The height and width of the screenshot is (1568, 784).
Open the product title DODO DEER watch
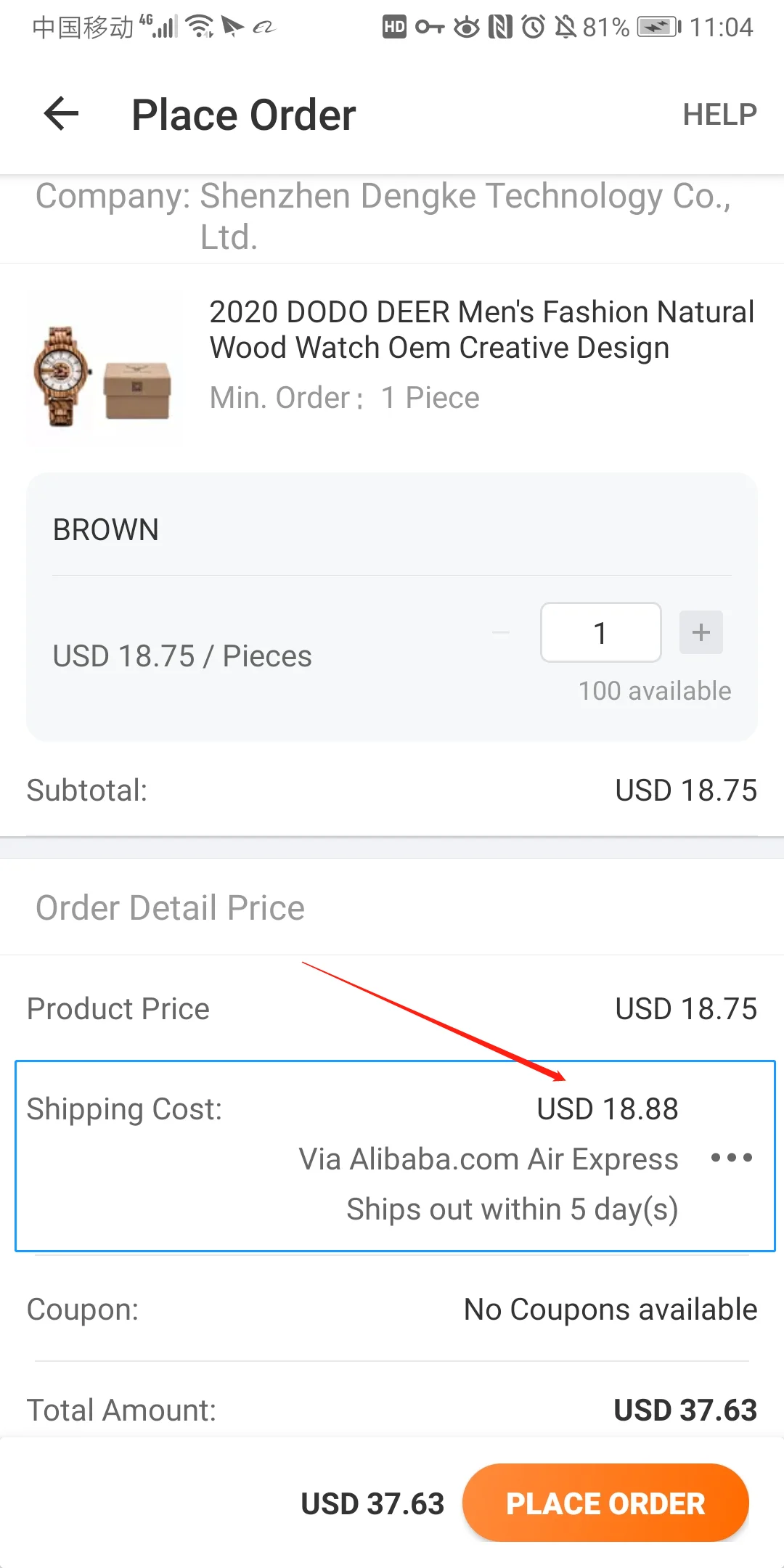point(481,330)
